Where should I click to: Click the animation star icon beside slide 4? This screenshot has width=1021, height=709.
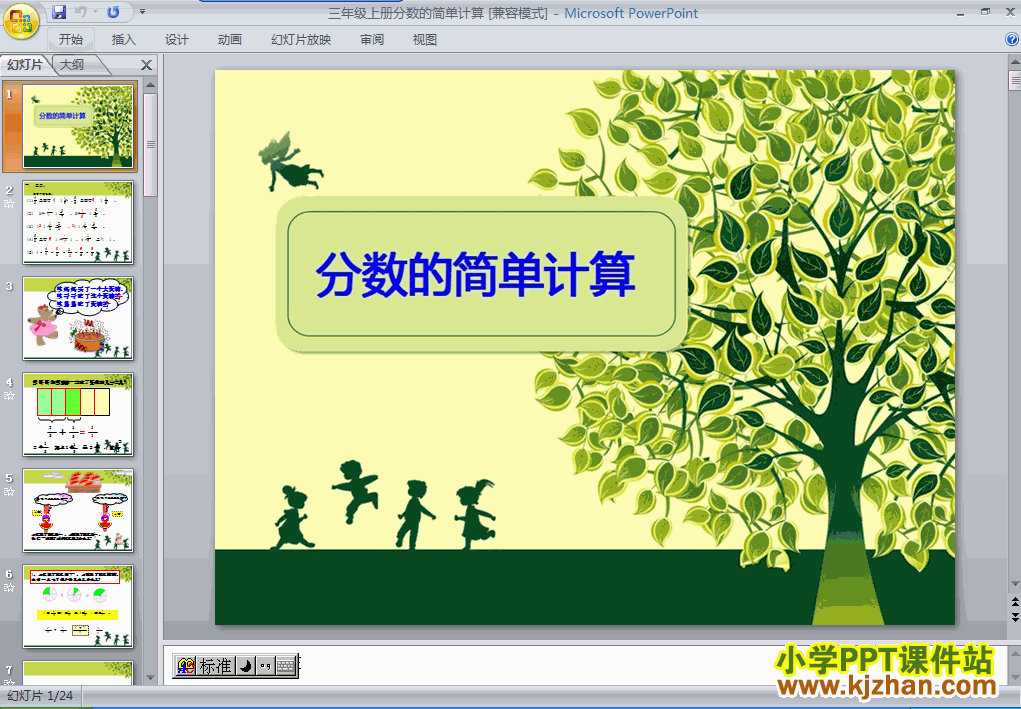(x=9, y=395)
